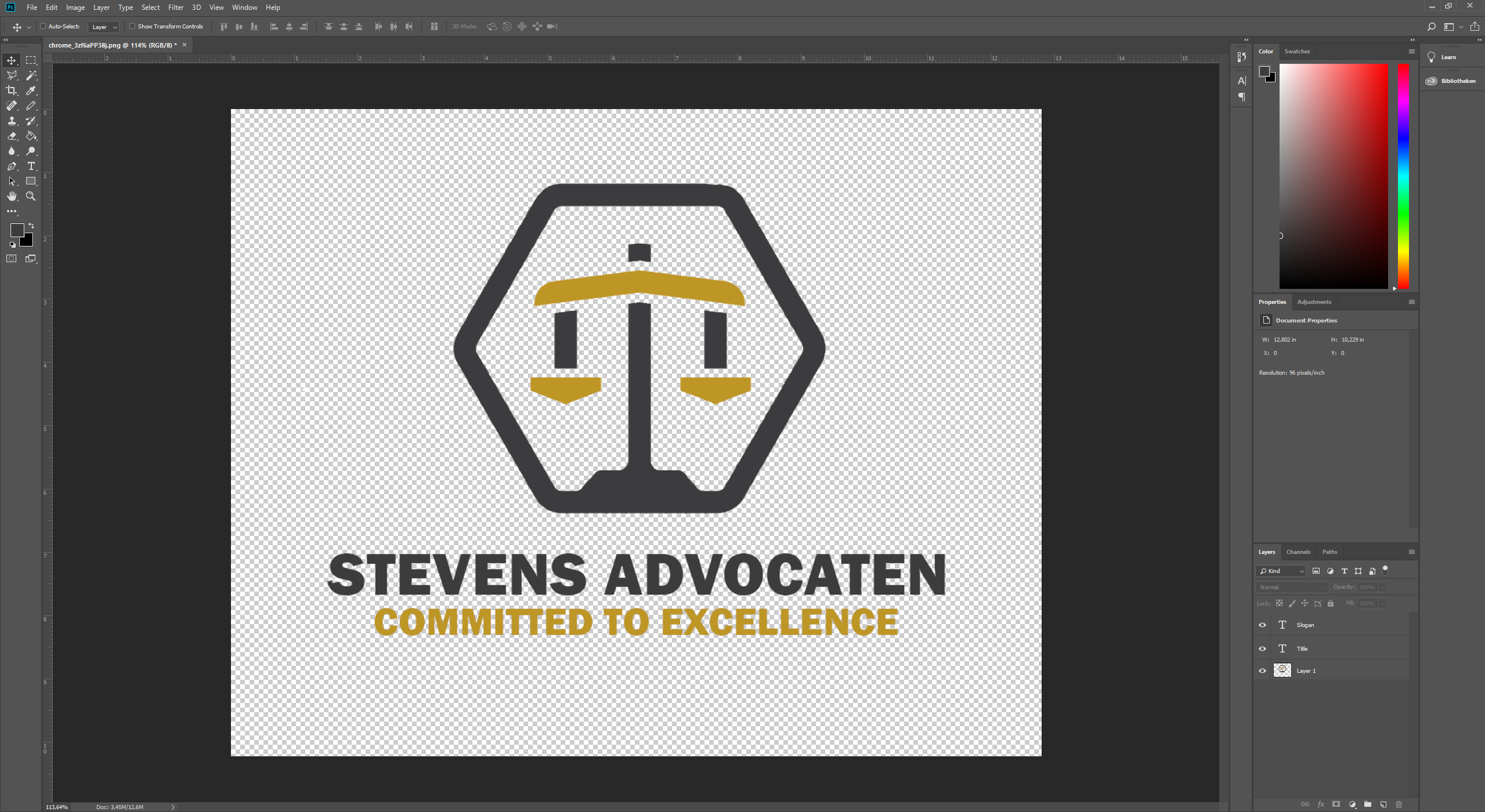Enable Show Transform Controls checkbox

click(x=132, y=26)
